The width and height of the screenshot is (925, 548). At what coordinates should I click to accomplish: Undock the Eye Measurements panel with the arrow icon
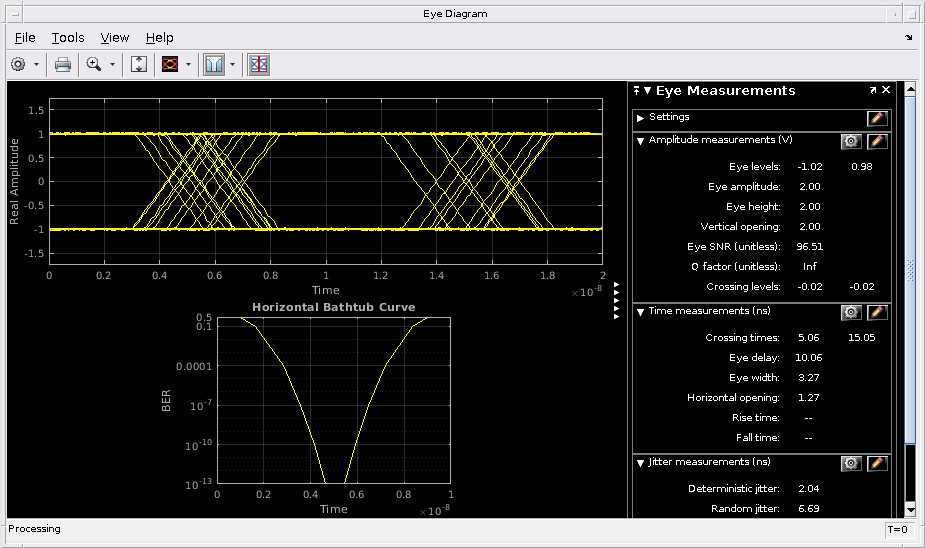click(x=872, y=90)
